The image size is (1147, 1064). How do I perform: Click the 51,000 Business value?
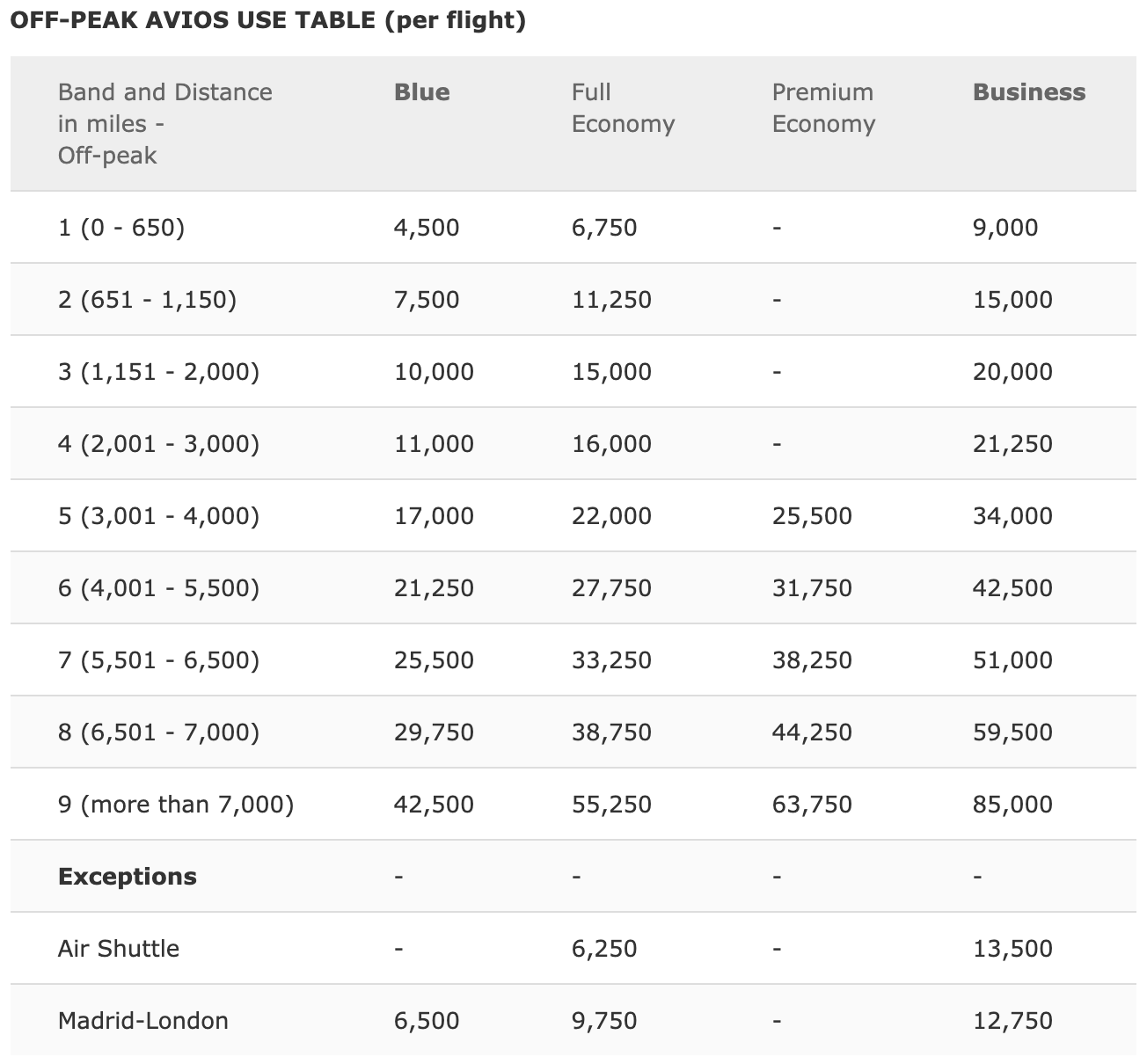point(1012,660)
